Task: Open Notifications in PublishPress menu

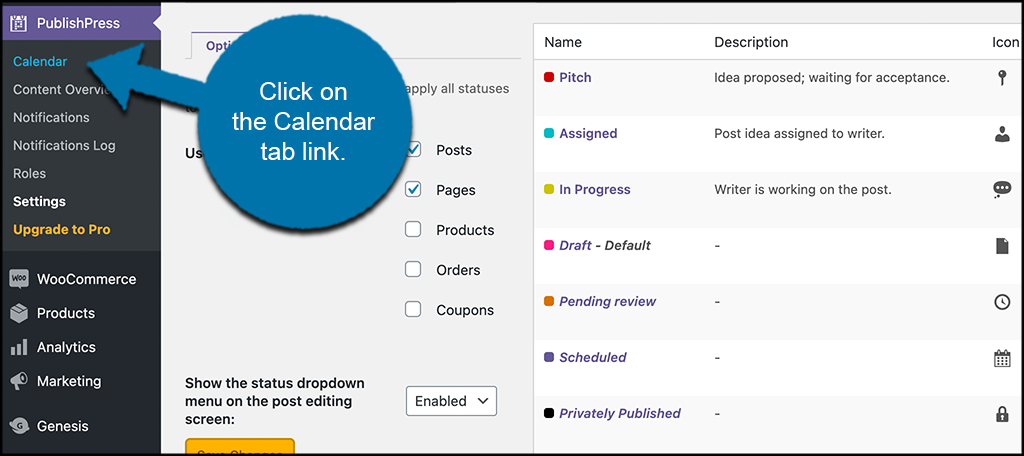Action: tap(51, 118)
